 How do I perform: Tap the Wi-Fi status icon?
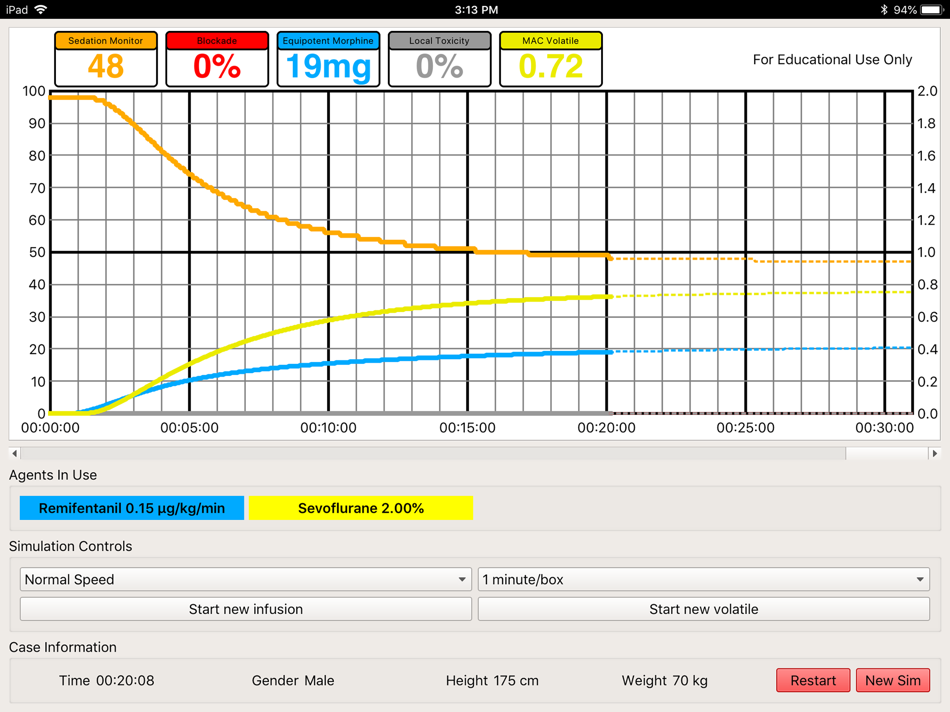[41, 10]
